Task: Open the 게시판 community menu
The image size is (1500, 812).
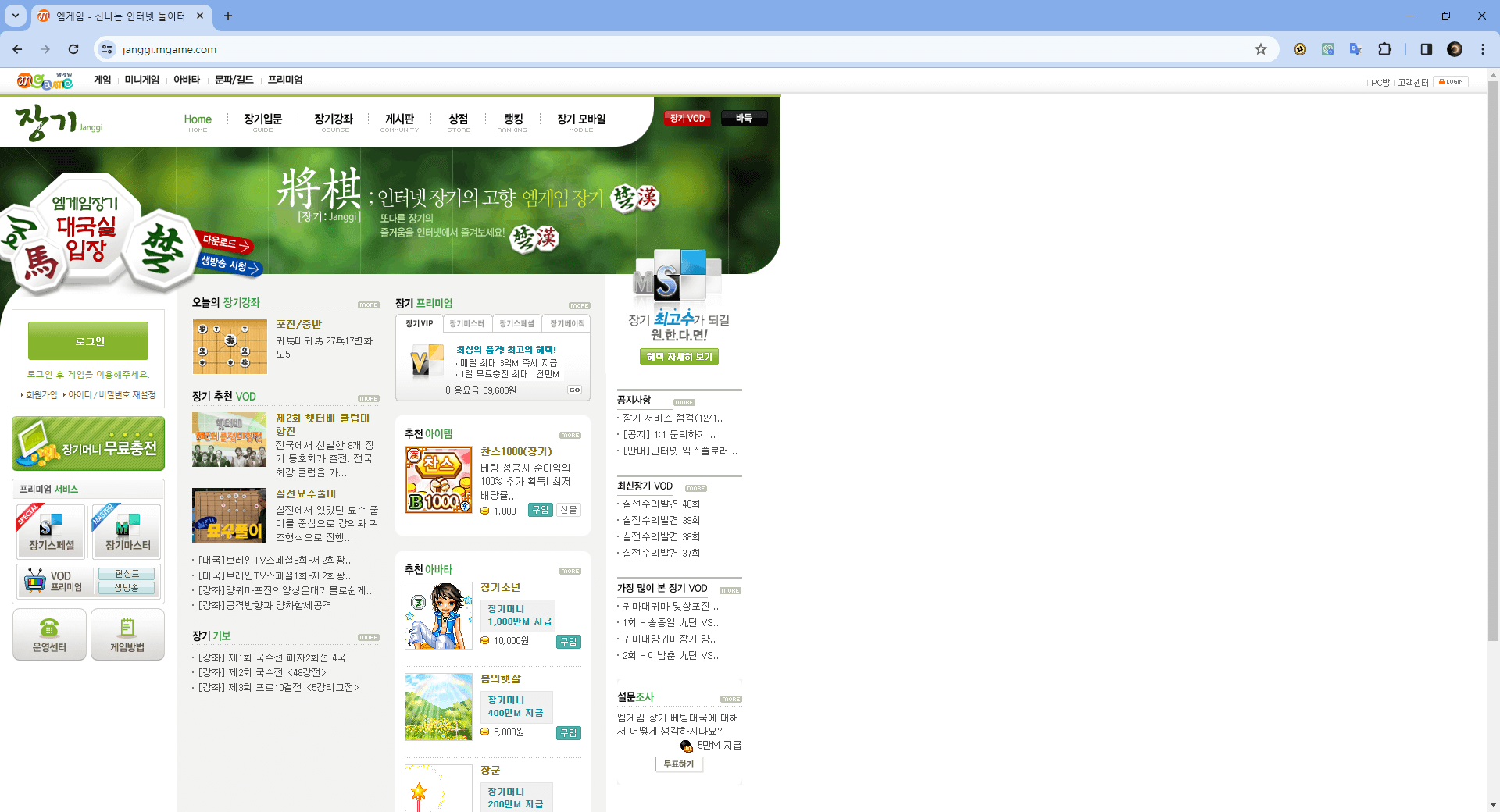Action: coord(399,122)
